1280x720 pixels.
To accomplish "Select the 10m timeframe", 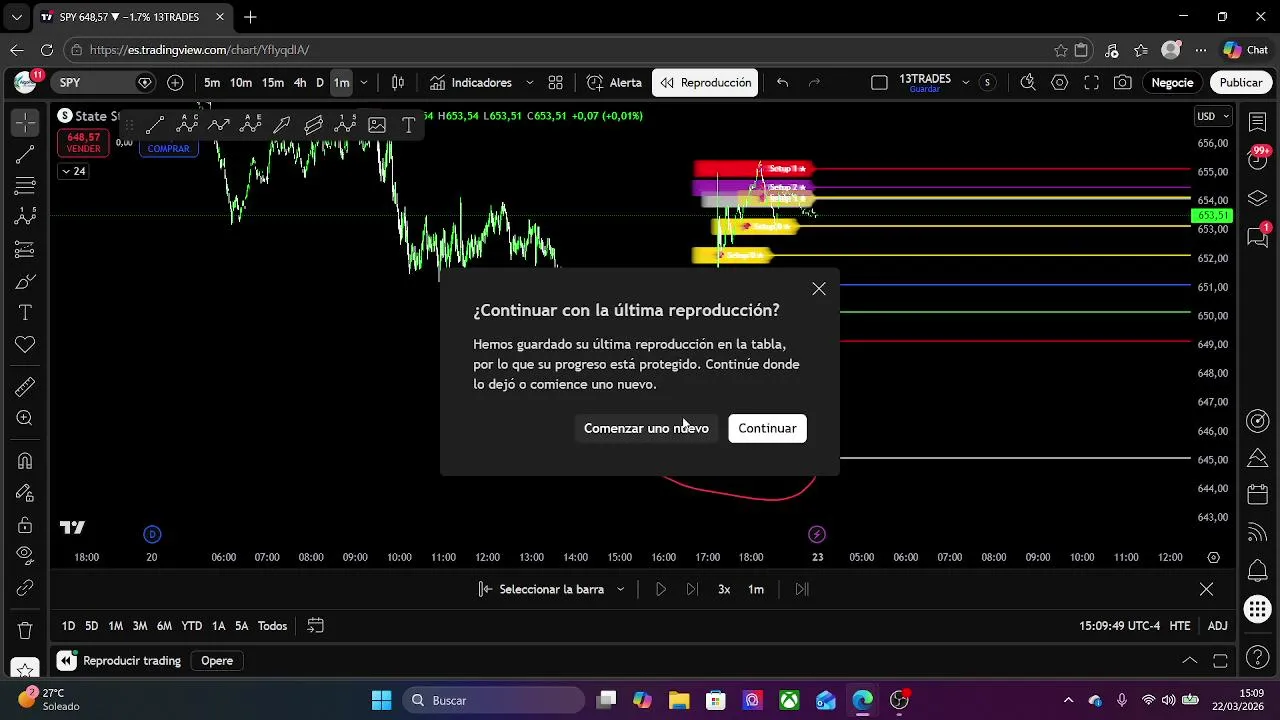I will coord(241,83).
